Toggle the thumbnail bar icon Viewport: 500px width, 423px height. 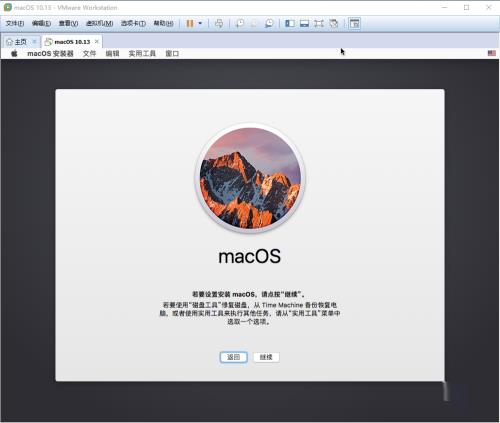304,23
